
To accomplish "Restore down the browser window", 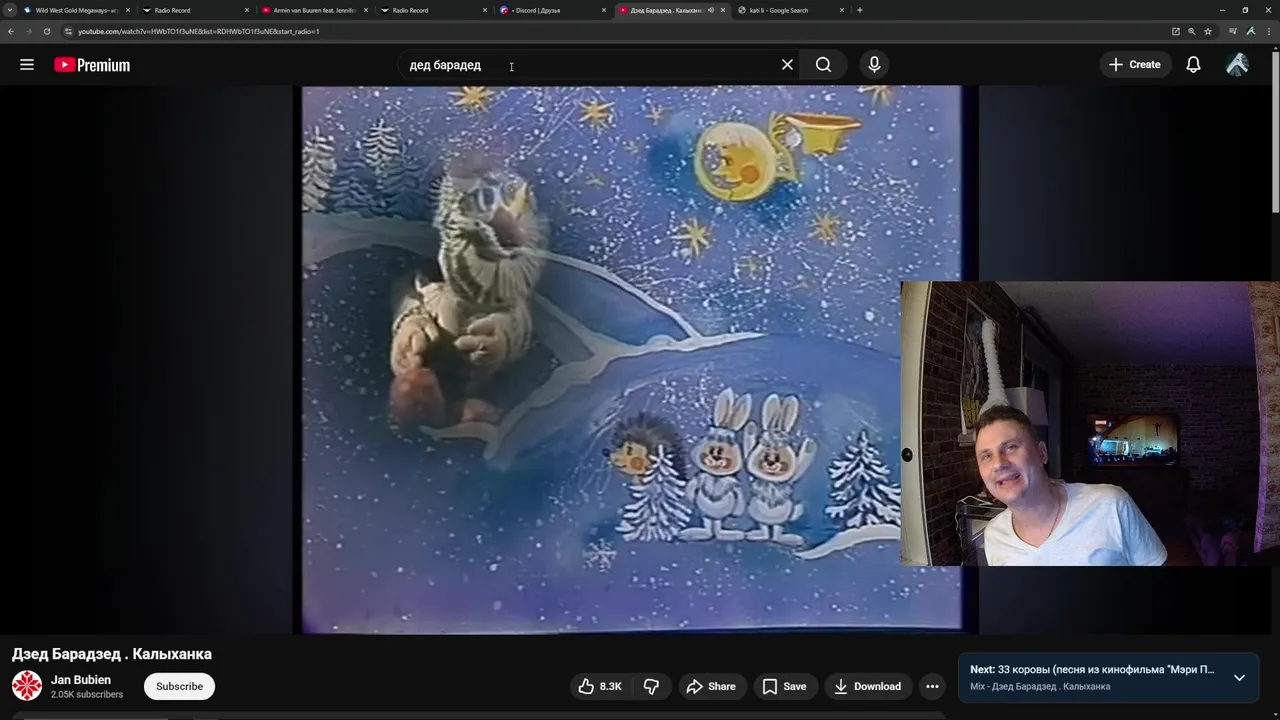I will (x=1245, y=10).
